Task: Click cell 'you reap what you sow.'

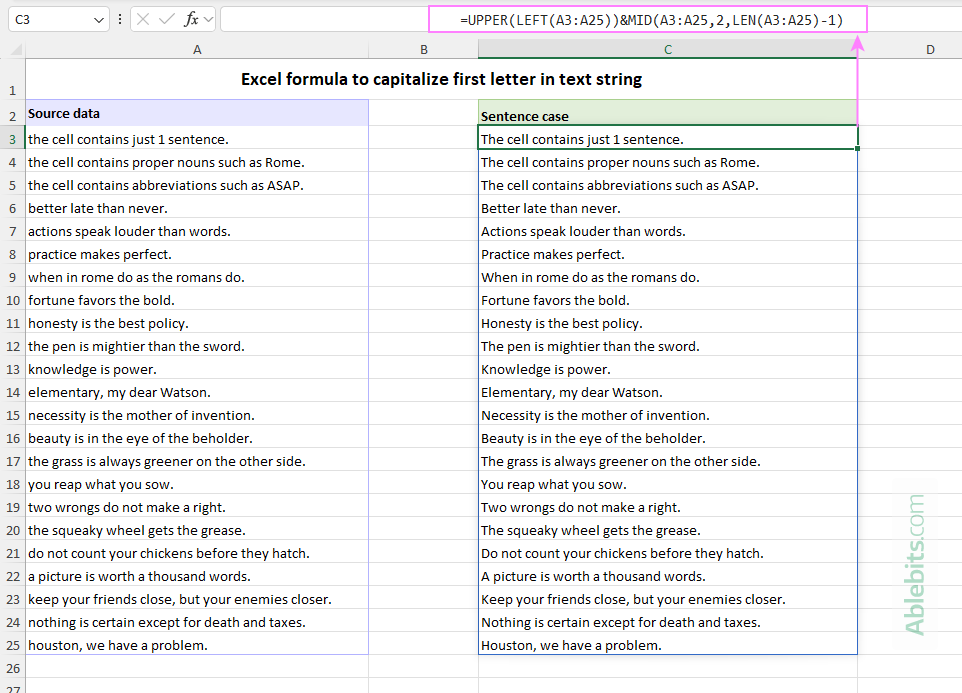Action: (197, 484)
